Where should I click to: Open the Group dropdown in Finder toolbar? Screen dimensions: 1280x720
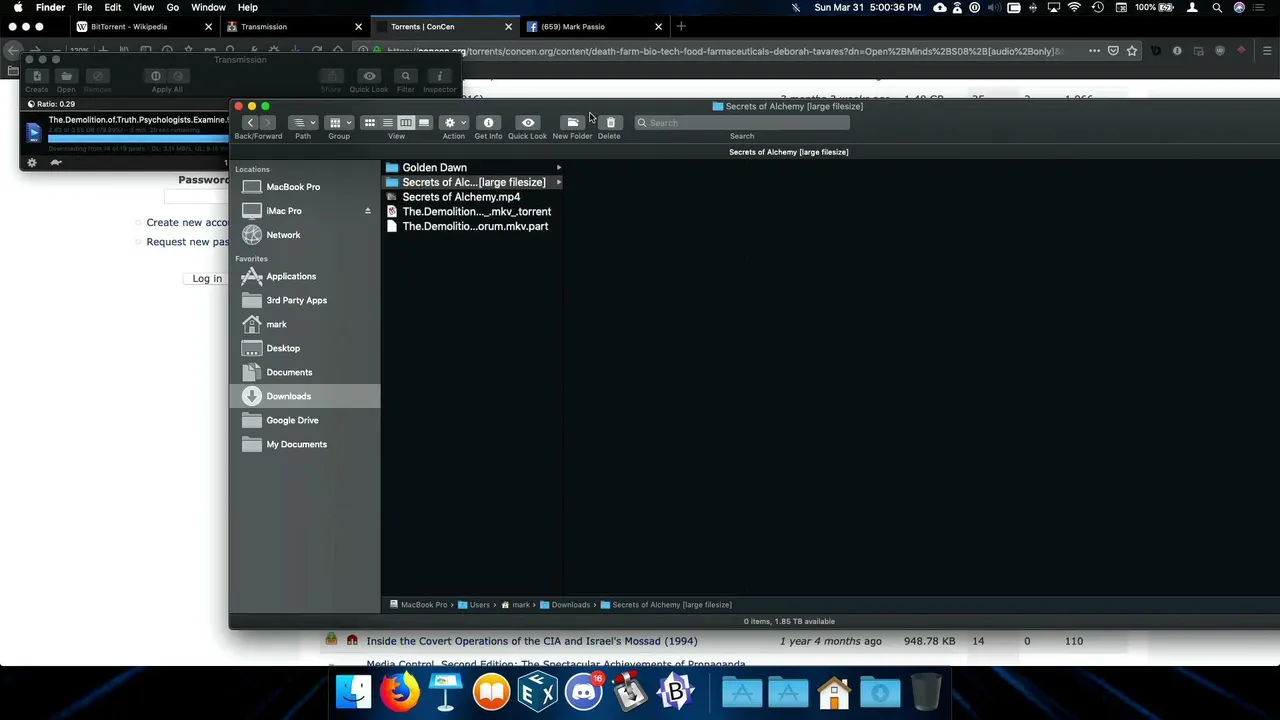click(339, 123)
